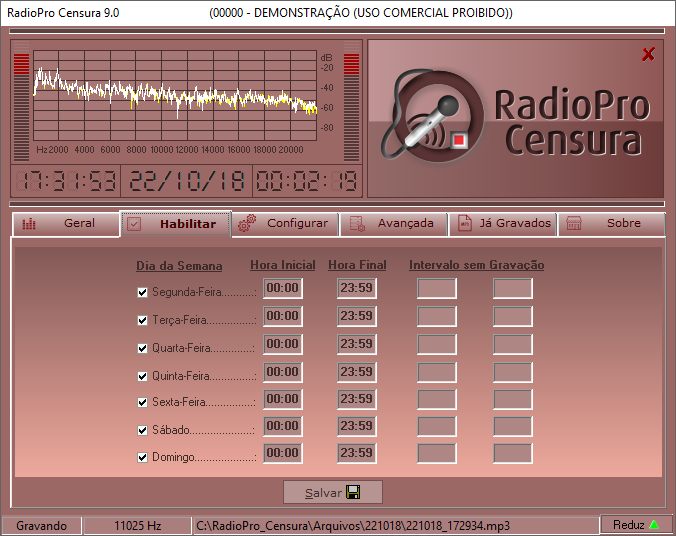
Task: Click Terça-Feira Hora Inicial field
Action: (283, 316)
